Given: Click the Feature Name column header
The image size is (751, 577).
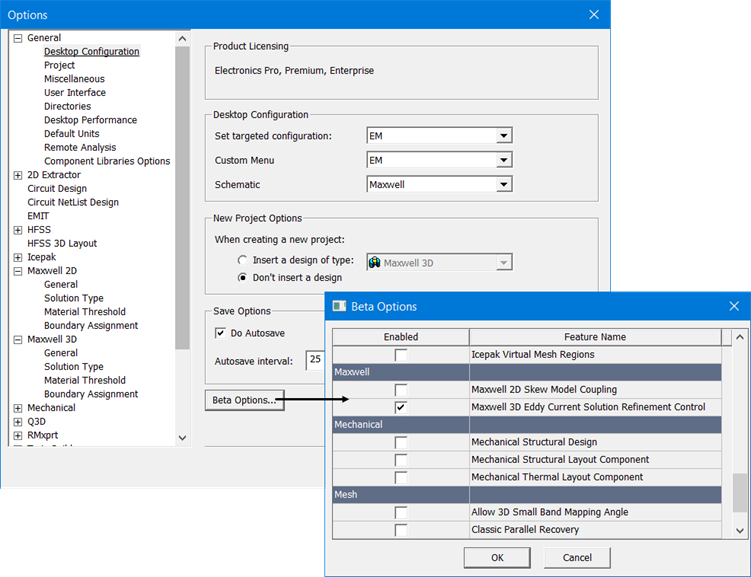Looking at the screenshot, I should 595,337.
